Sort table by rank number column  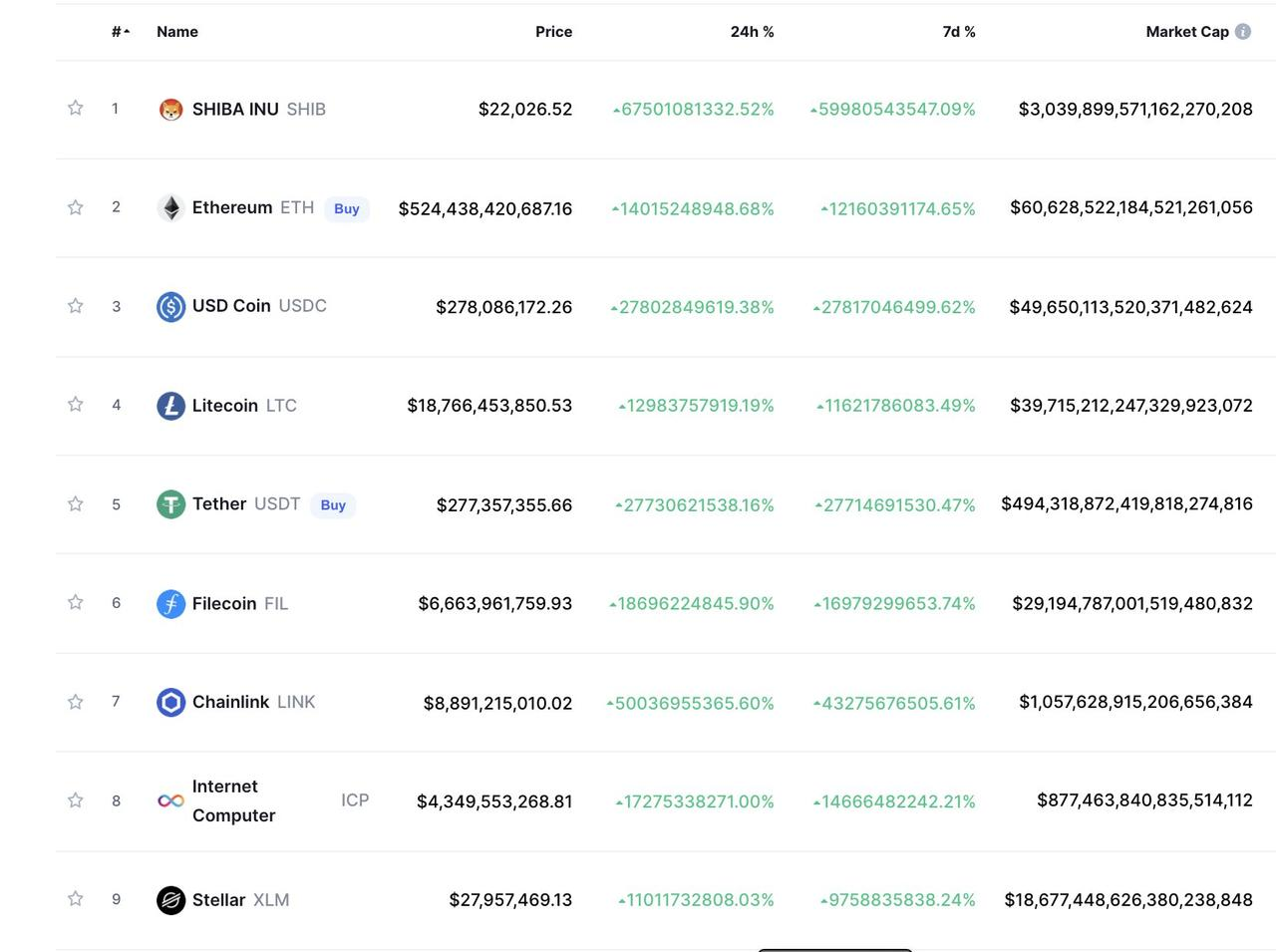coord(121,32)
